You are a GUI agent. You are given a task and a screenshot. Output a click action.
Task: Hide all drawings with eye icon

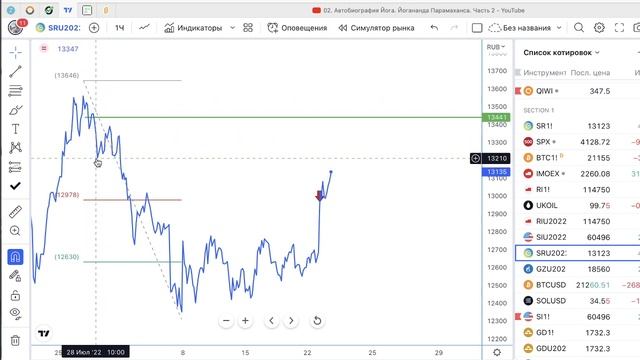point(16,313)
